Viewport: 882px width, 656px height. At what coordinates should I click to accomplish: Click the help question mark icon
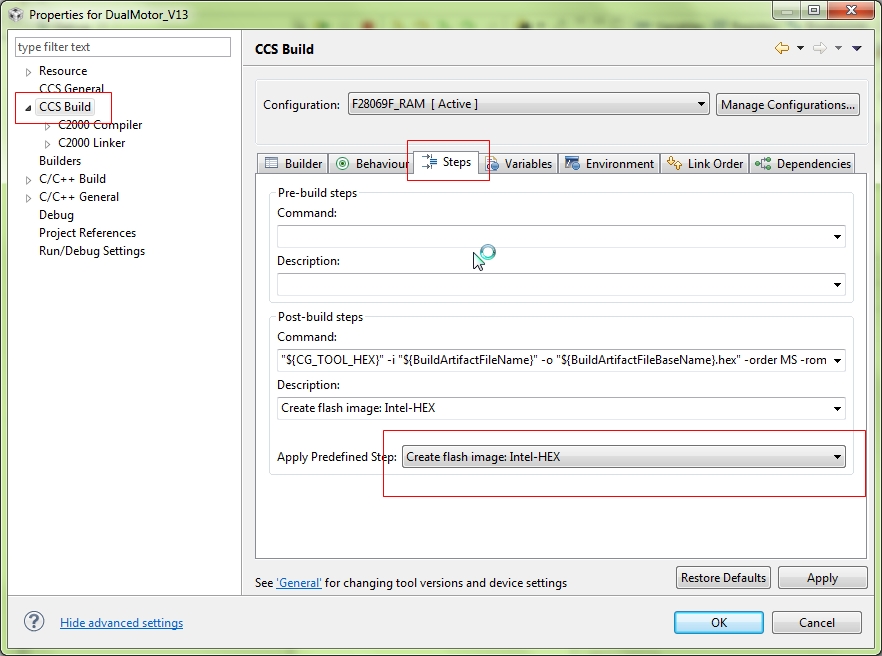click(34, 621)
